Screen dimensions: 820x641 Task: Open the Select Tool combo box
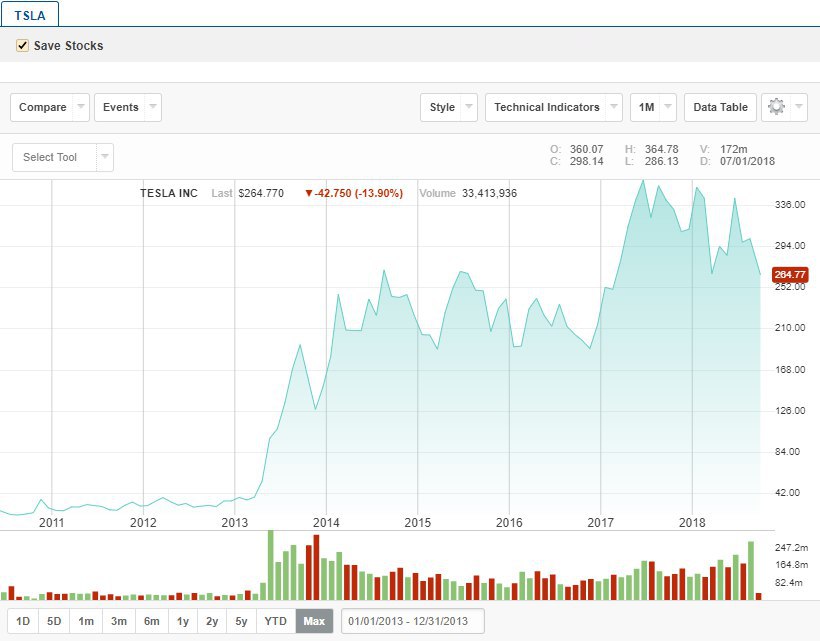tap(62, 157)
